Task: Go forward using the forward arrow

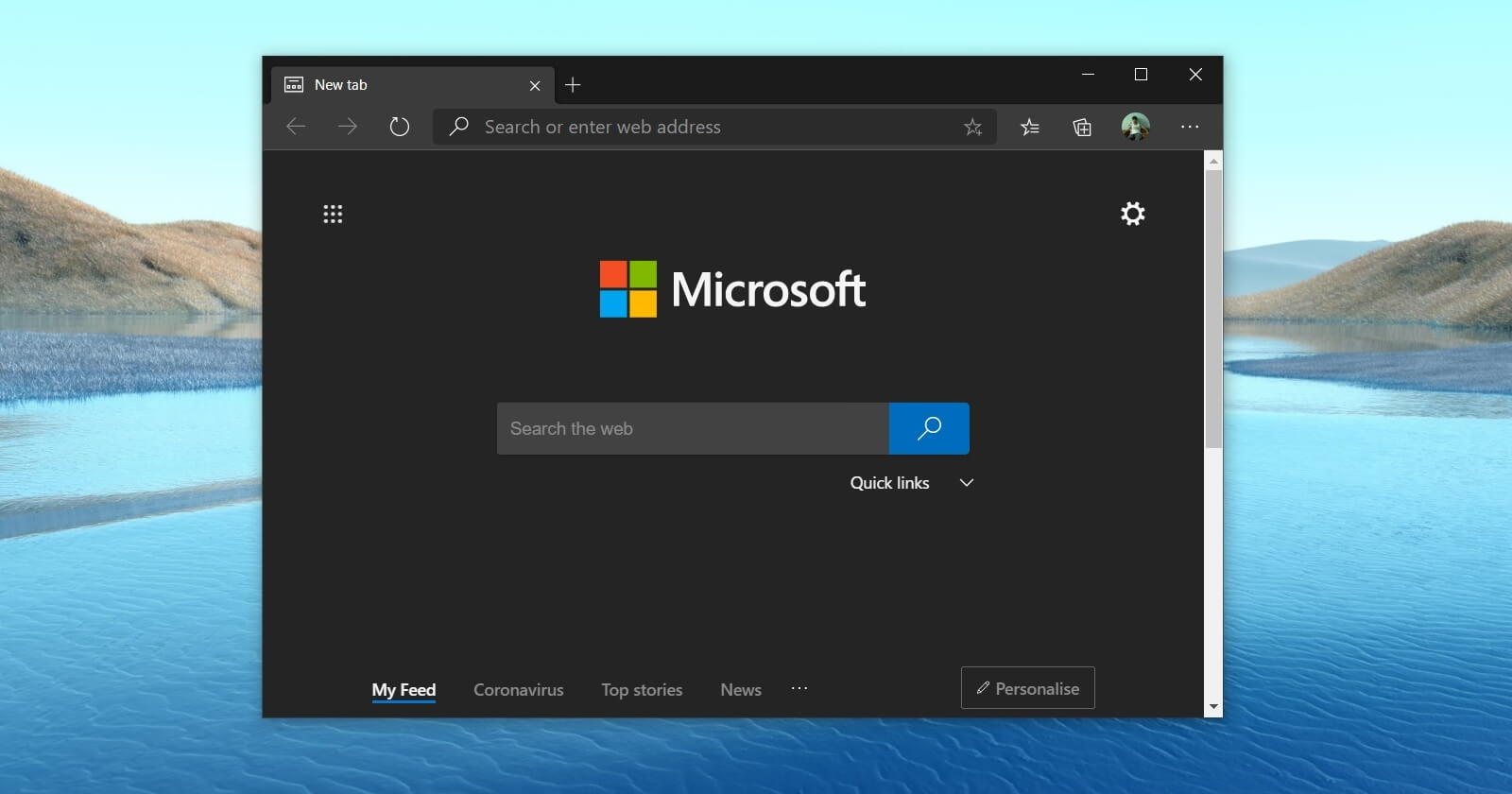Action: coord(348,127)
